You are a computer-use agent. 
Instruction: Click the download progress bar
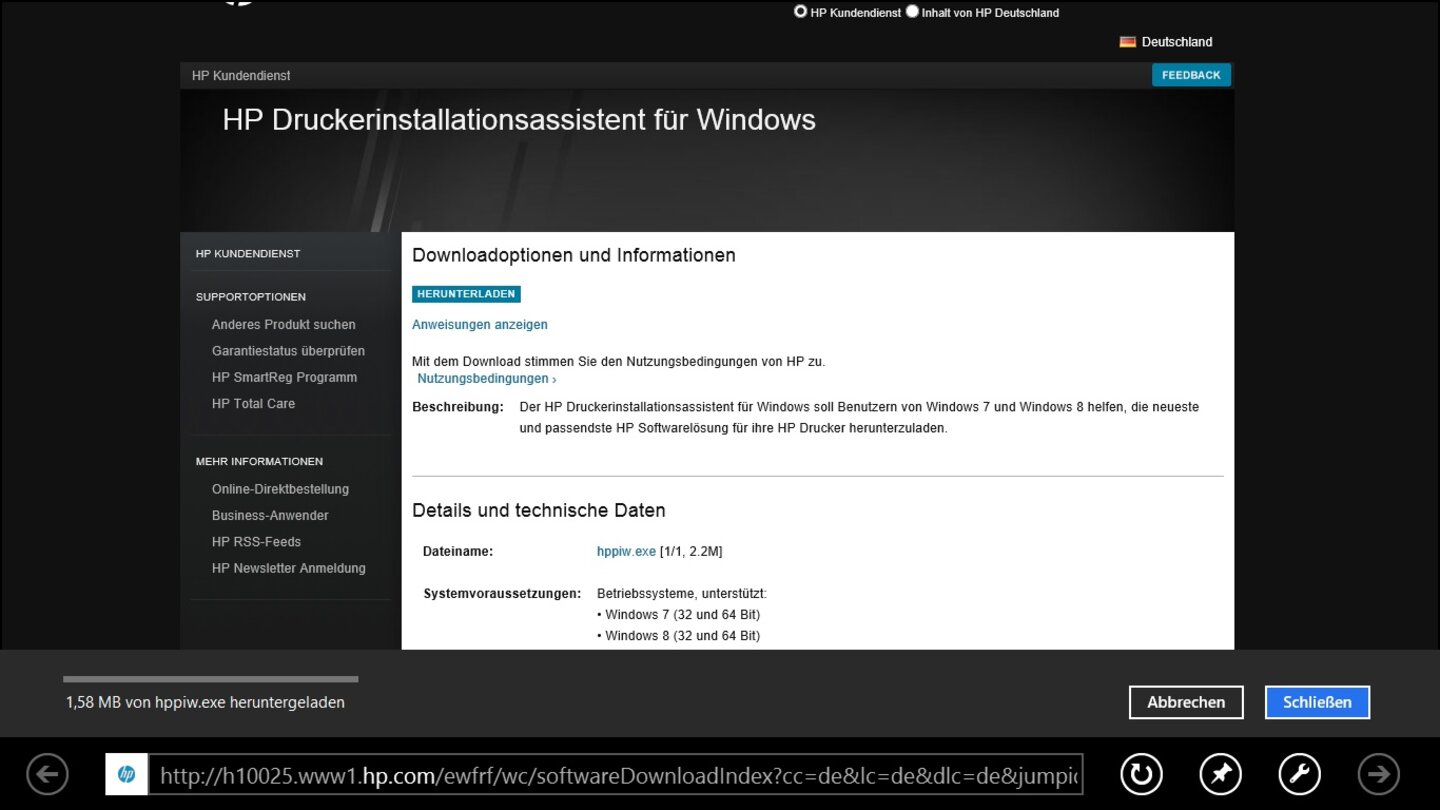pyautogui.click(x=210, y=679)
